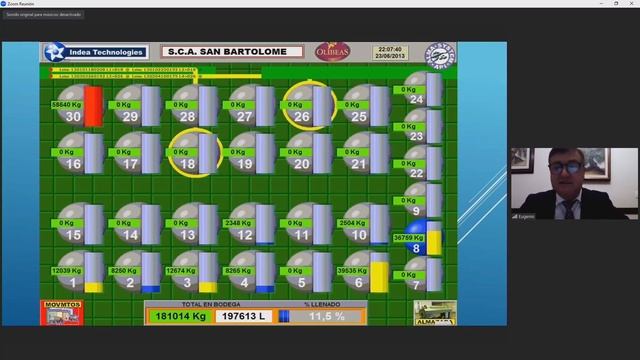Click the TOTAL EN BODEGA heading
Screen dimensions: 640x360
click(211, 304)
